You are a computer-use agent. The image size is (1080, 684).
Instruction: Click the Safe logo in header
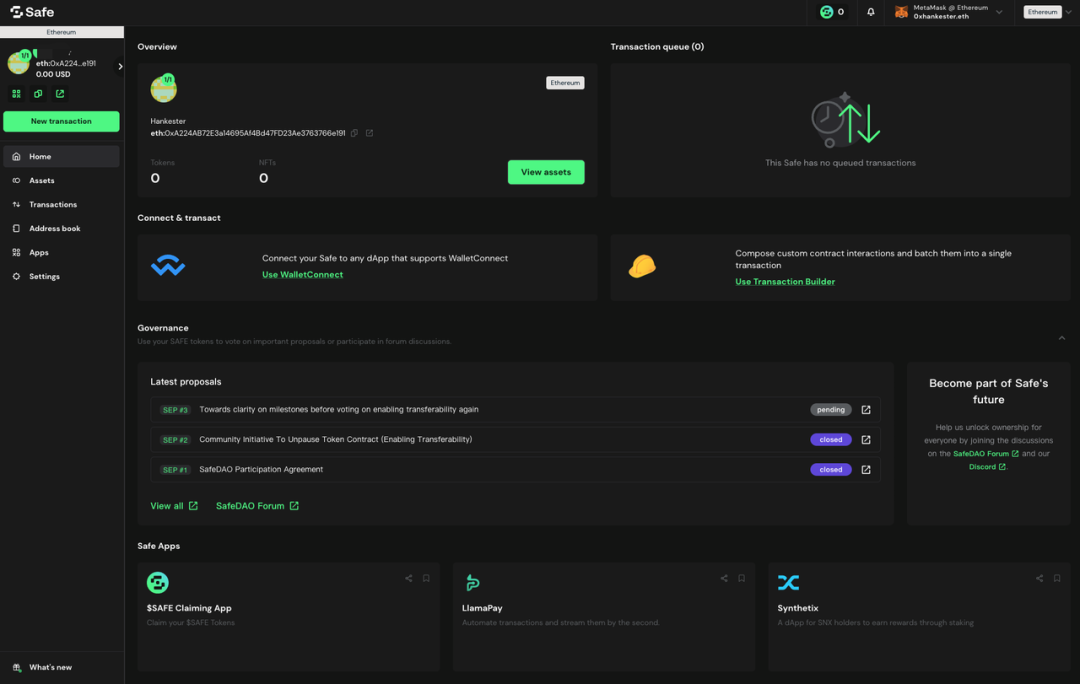point(32,12)
